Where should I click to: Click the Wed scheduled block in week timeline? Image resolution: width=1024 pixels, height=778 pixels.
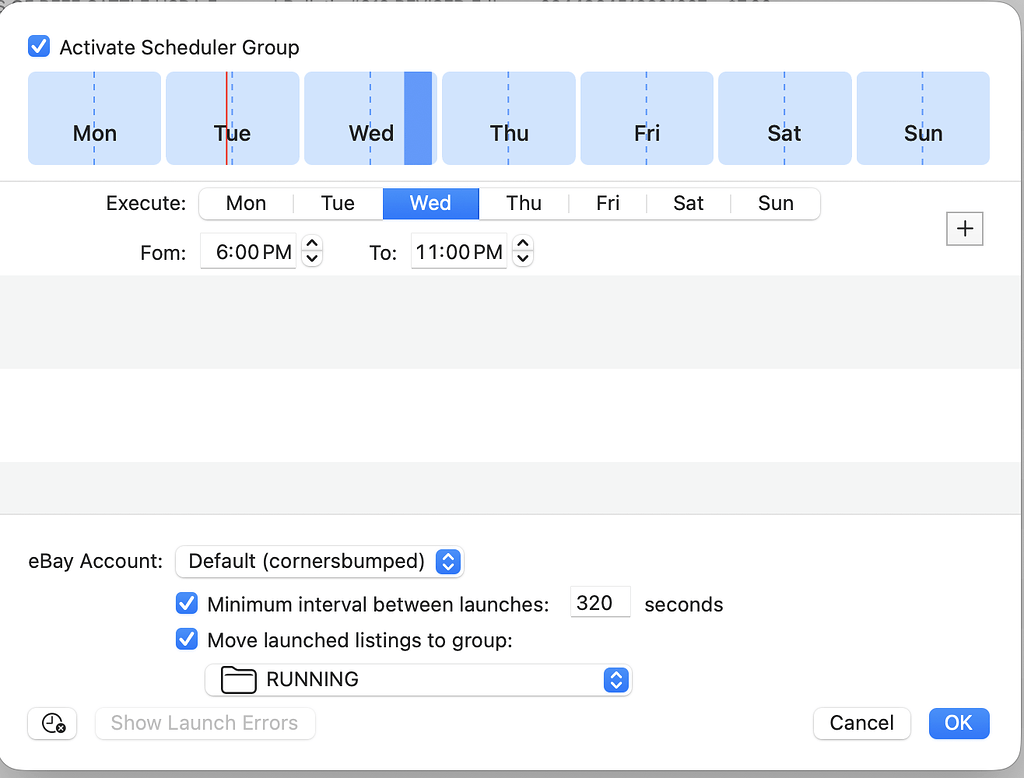[x=418, y=118]
